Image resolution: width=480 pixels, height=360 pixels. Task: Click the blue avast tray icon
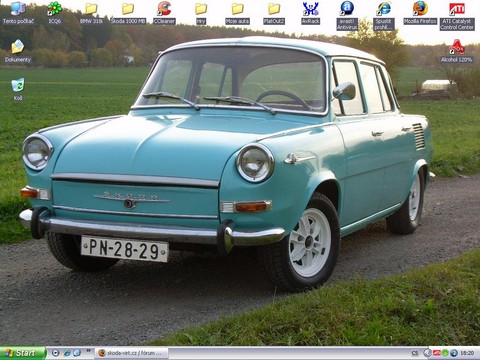coord(454,353)
